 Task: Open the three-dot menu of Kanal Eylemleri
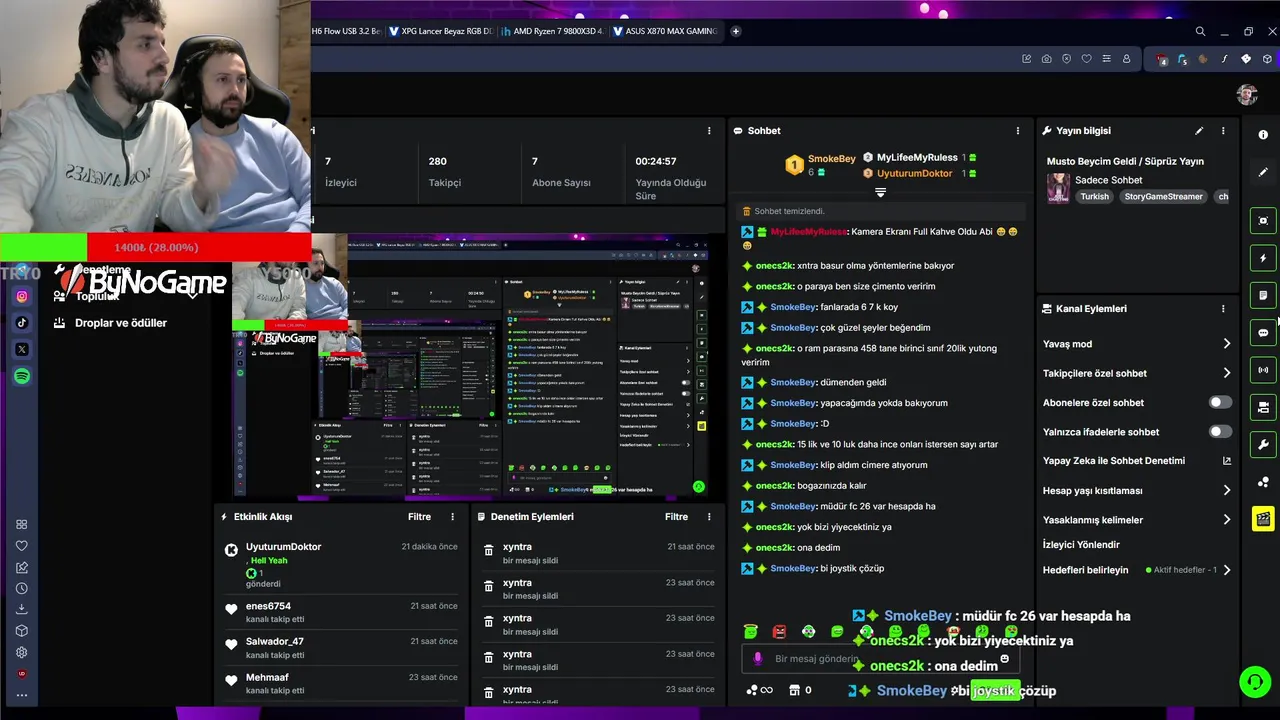(x=1223, y=309)
